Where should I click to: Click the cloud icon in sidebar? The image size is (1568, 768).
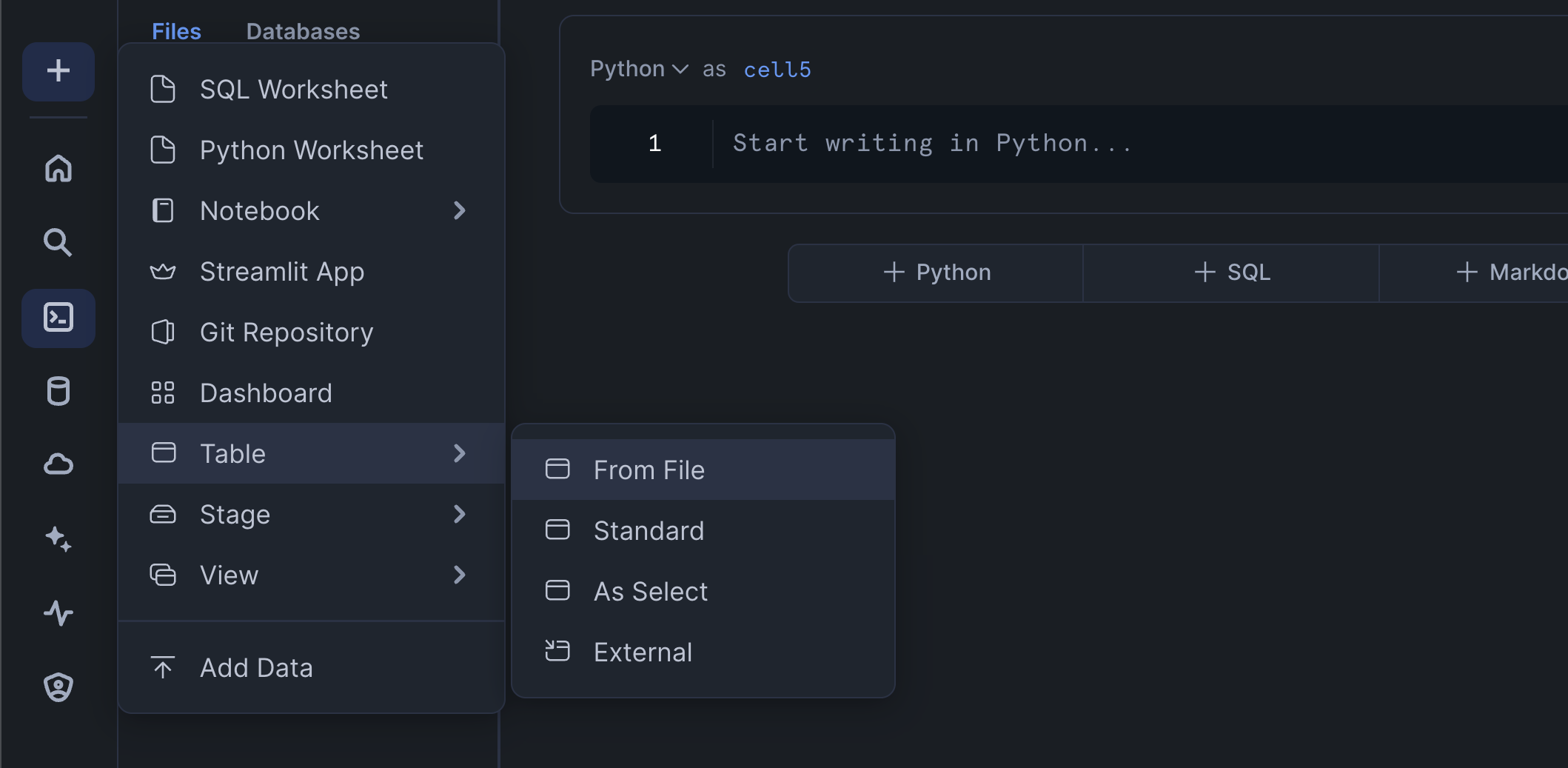(58, 464)
